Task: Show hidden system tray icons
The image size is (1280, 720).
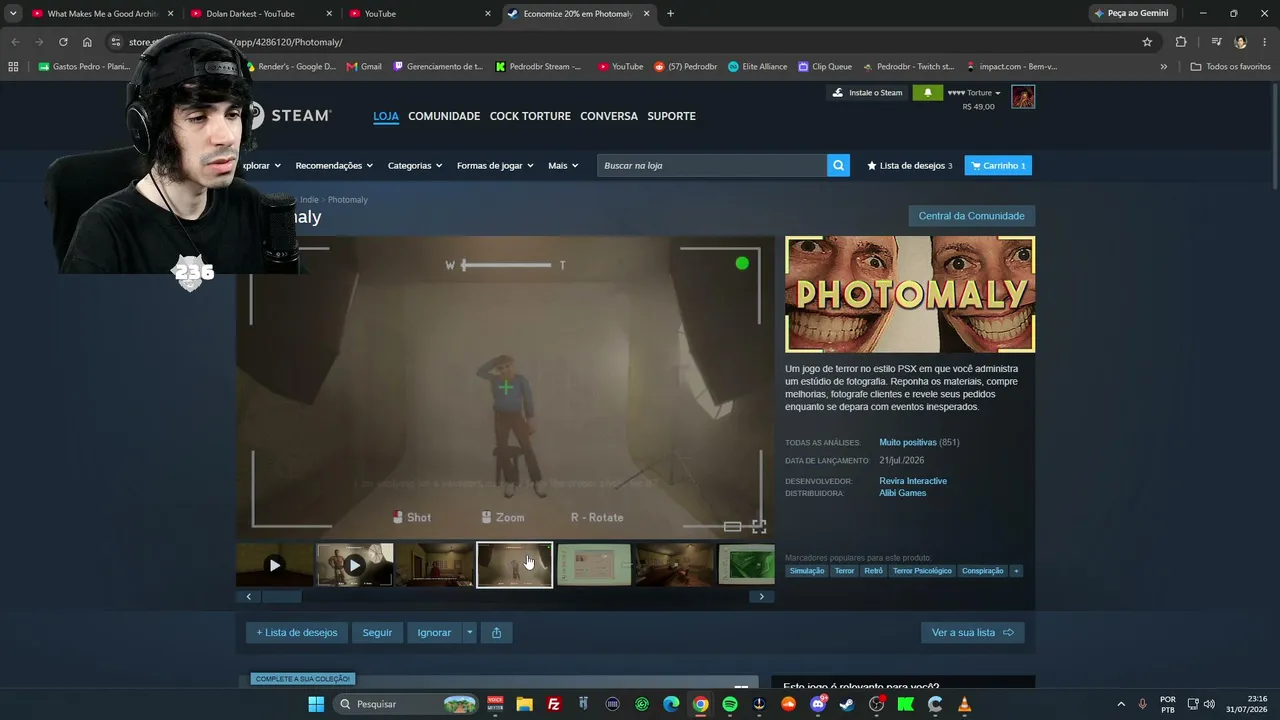Action: point(1121,704)
